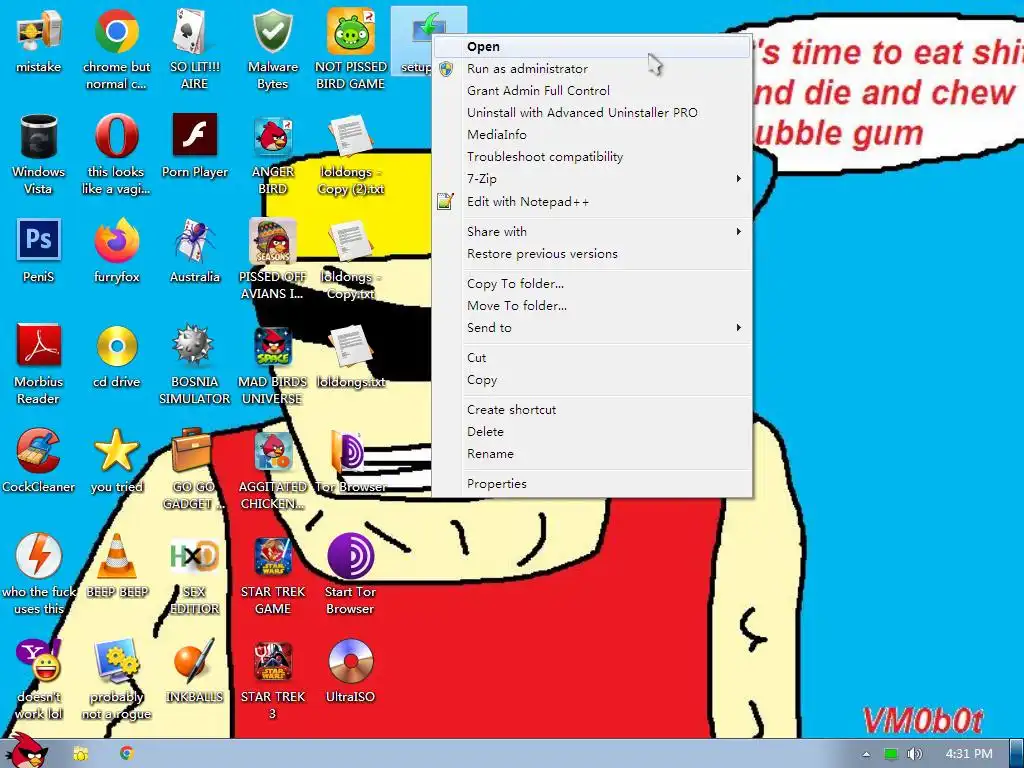This screenshot has height=768, width=1024.
Task: Select the Photoshop icon labeled 'PeniS'
Action: coord(39,251)
